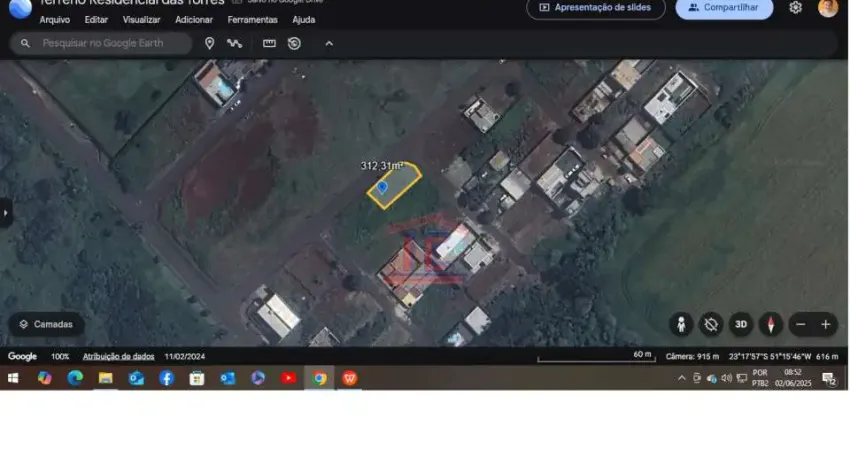This screenshot has width=850, height=450.
Task: Toggle the globe rotation lock button
Action: point(711,324)
